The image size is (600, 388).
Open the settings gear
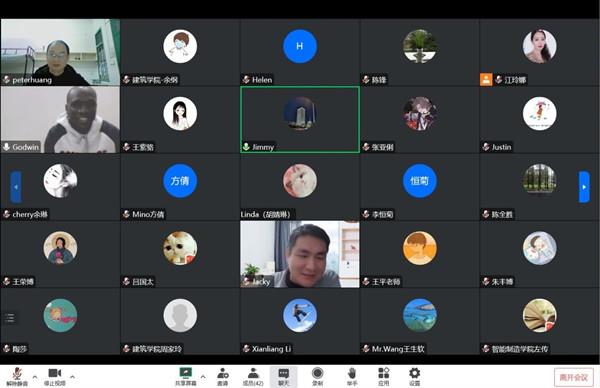click(415, 376)
